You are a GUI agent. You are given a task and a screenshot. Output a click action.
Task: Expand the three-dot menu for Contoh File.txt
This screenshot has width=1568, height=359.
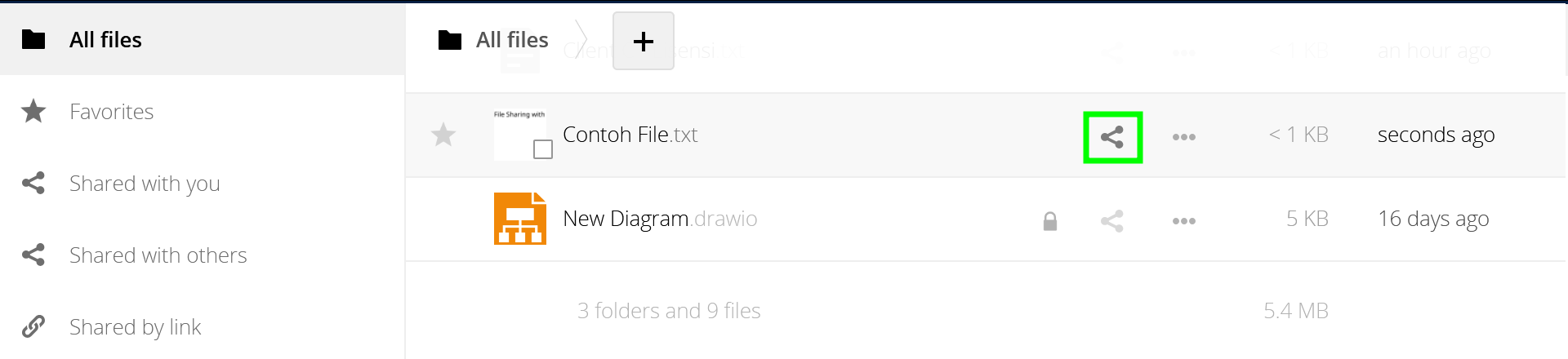[x=1183, y=137]
